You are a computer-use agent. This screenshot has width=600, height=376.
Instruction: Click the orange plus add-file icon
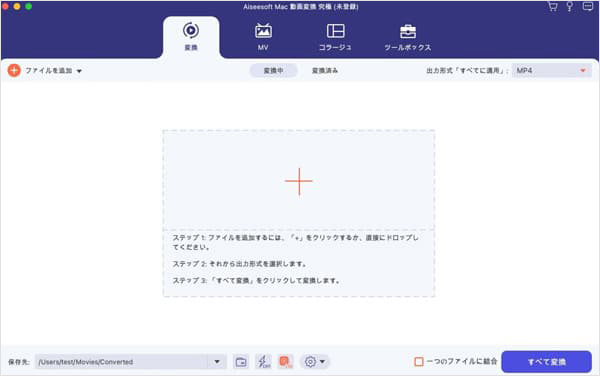pos(14,70)
